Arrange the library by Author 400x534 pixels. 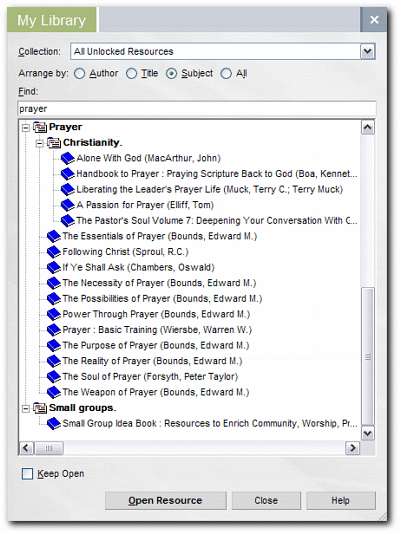79,74
